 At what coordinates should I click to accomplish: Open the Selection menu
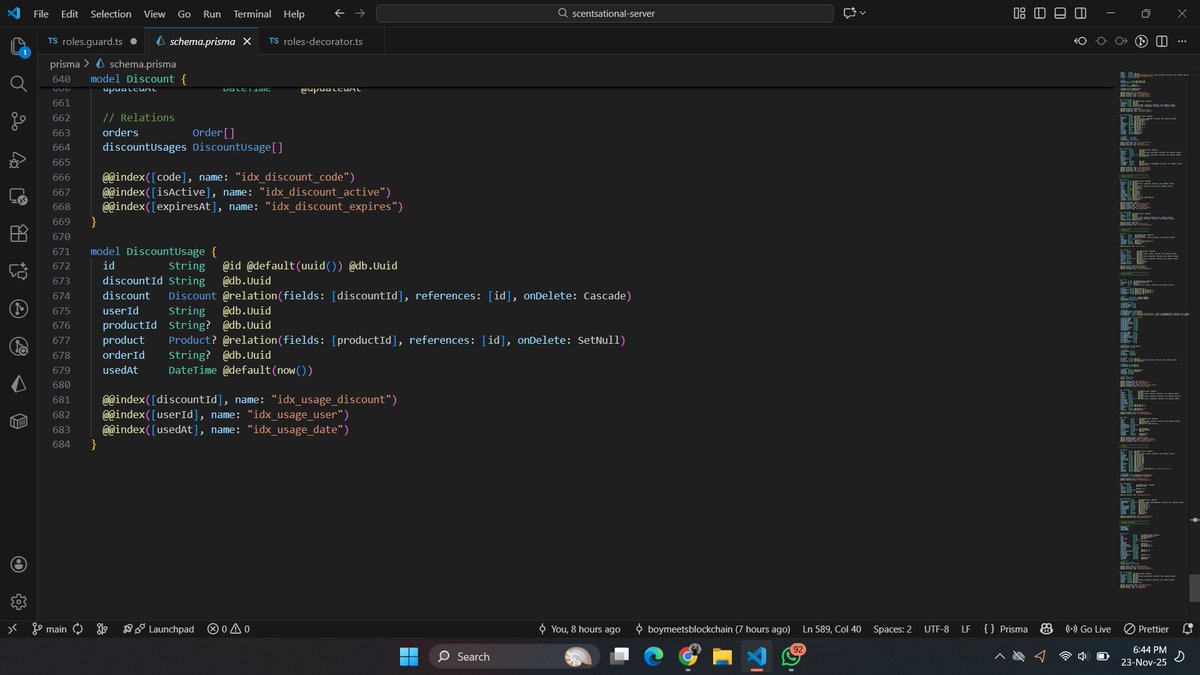[111, 14]
